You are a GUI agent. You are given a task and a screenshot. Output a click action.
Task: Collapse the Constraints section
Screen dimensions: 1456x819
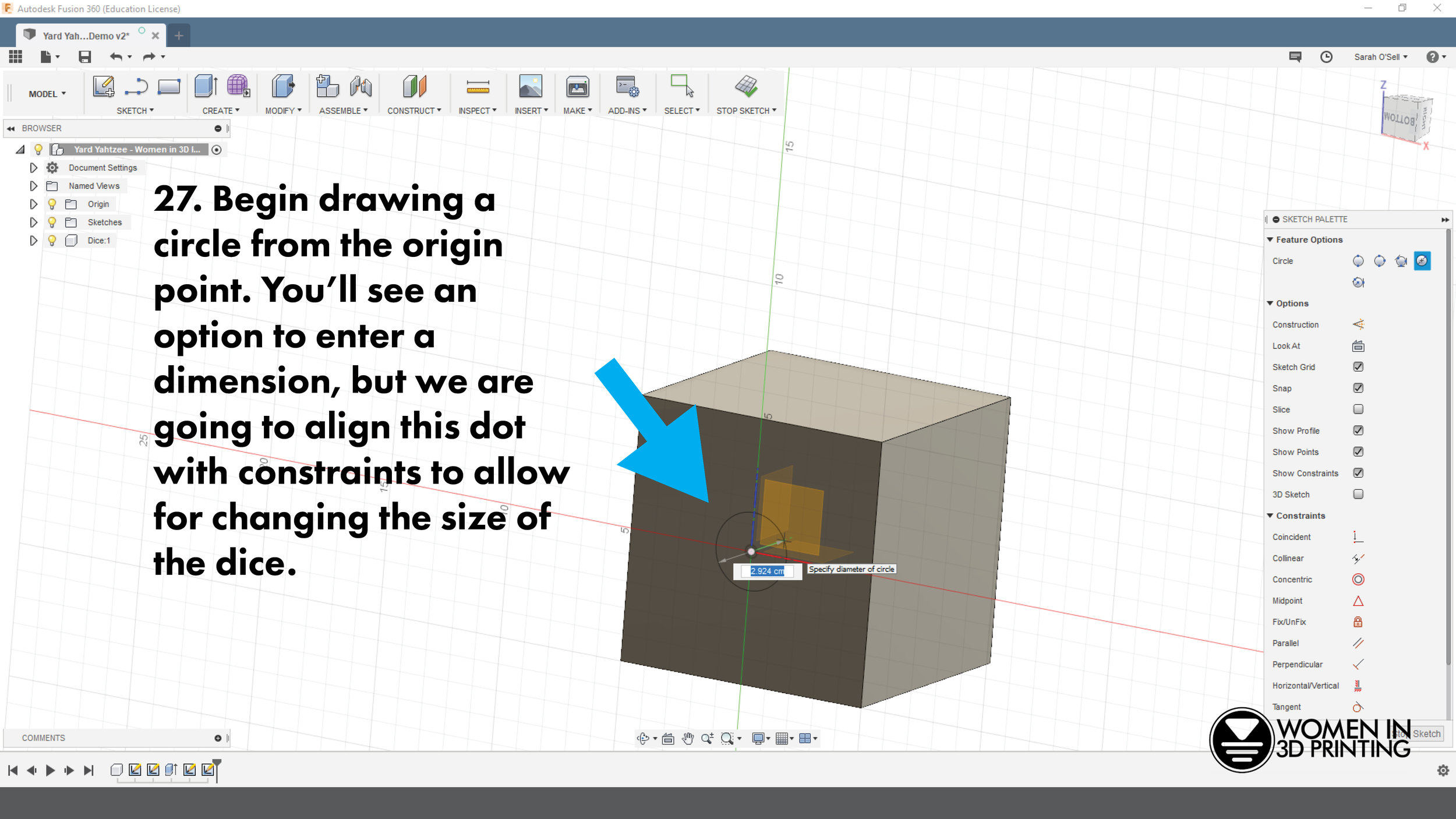coord(1270,516)
